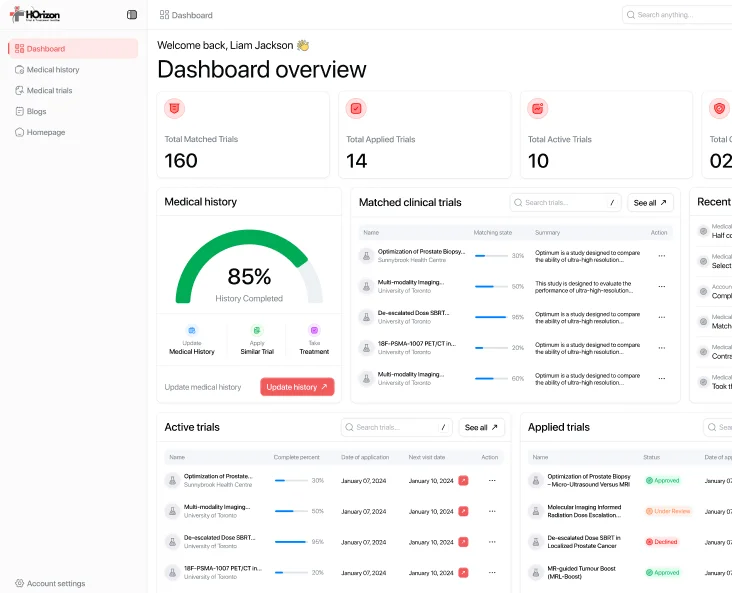Screen dimensions: 732x593
Task: Click flask icon of active Optimization of Prostate
Action: (172, 480)
